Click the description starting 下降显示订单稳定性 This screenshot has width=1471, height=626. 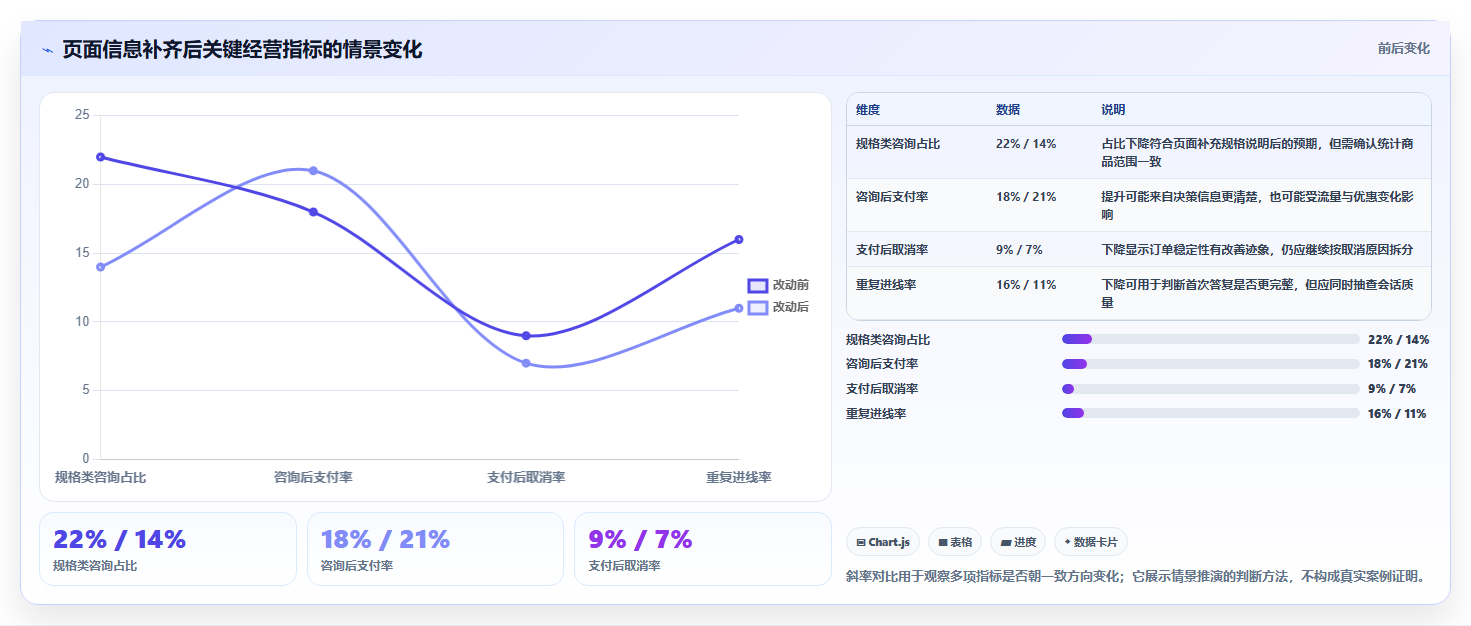[1258, 250]
